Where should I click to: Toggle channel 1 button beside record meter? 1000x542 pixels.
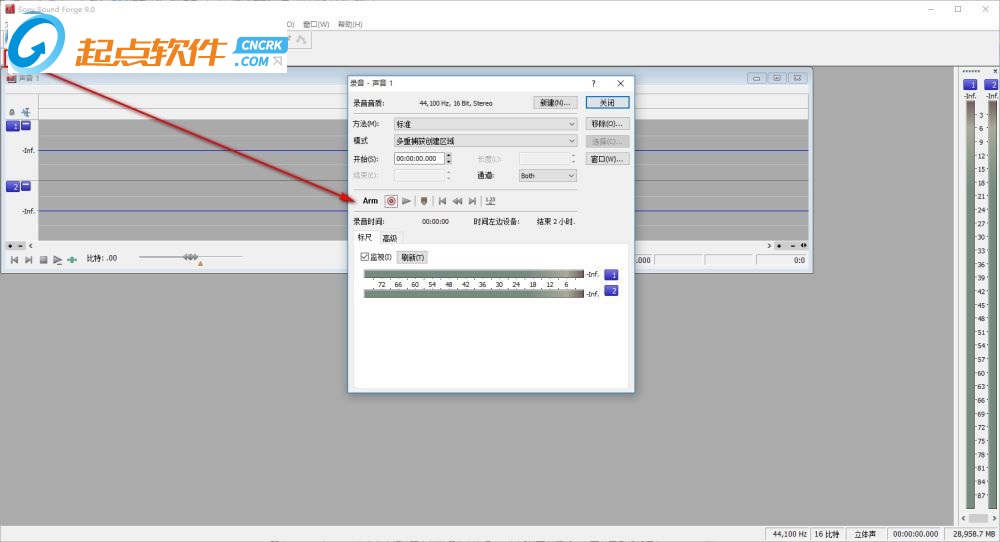coord(611,275)
